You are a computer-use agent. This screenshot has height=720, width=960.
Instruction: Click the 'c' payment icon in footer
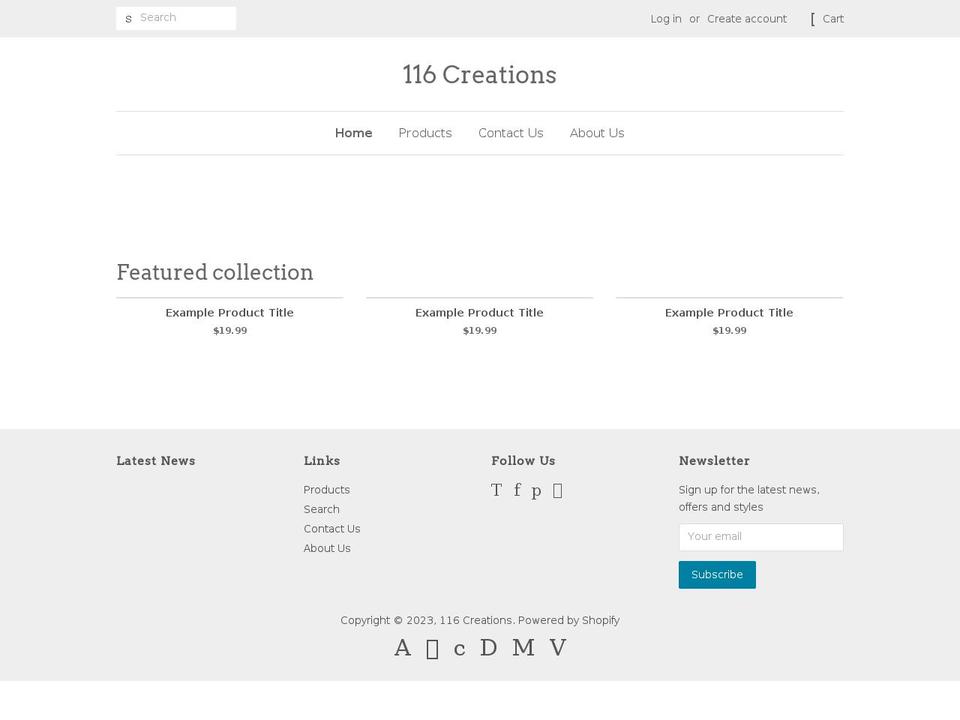pyautogui.click(x=460, y=649)
